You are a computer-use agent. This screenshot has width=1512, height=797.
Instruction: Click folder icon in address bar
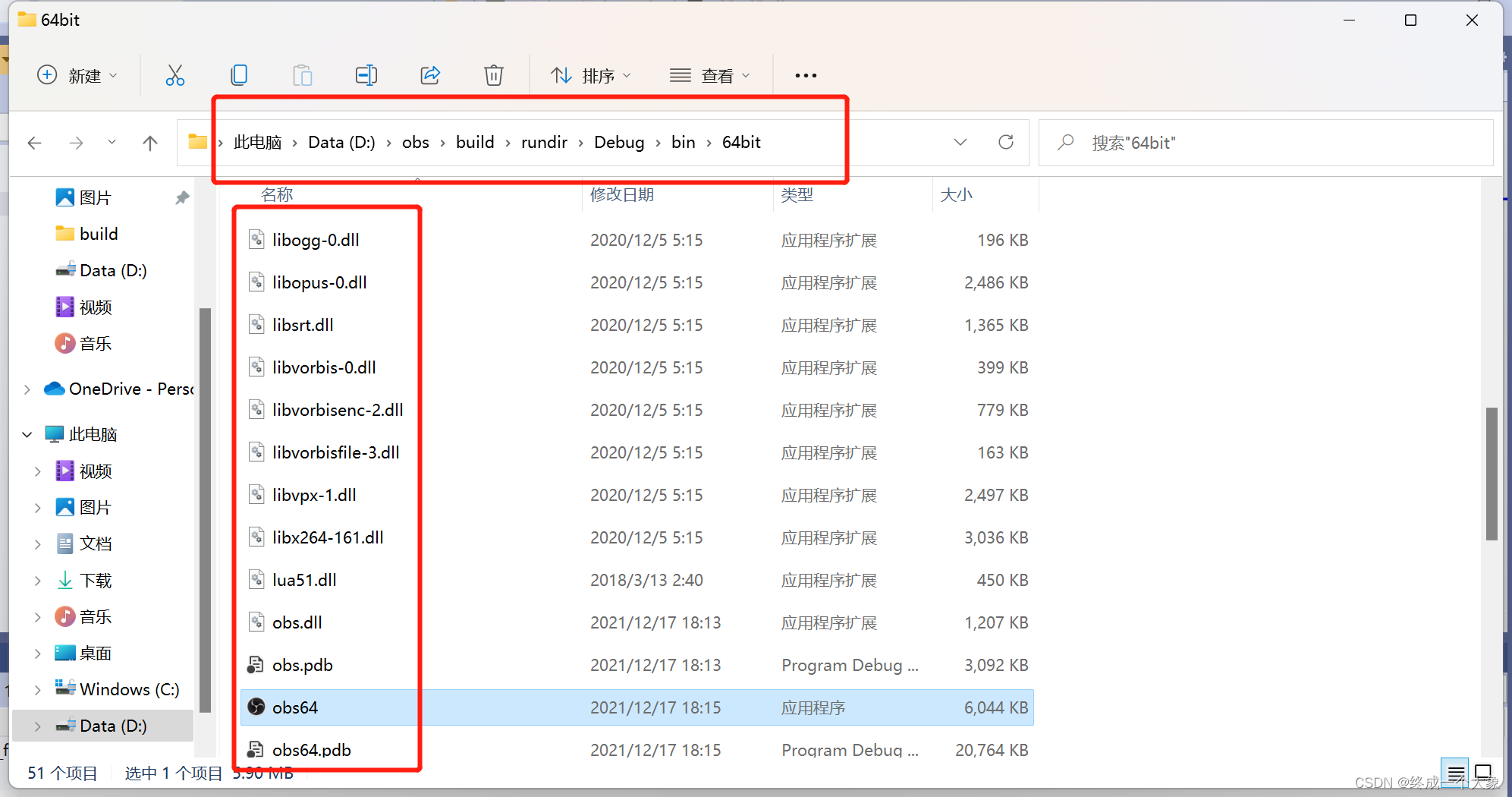point(197,141)
